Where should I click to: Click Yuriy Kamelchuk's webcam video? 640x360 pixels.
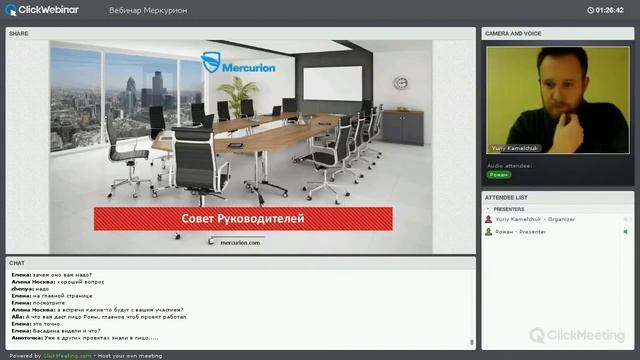tap(558, 100)
